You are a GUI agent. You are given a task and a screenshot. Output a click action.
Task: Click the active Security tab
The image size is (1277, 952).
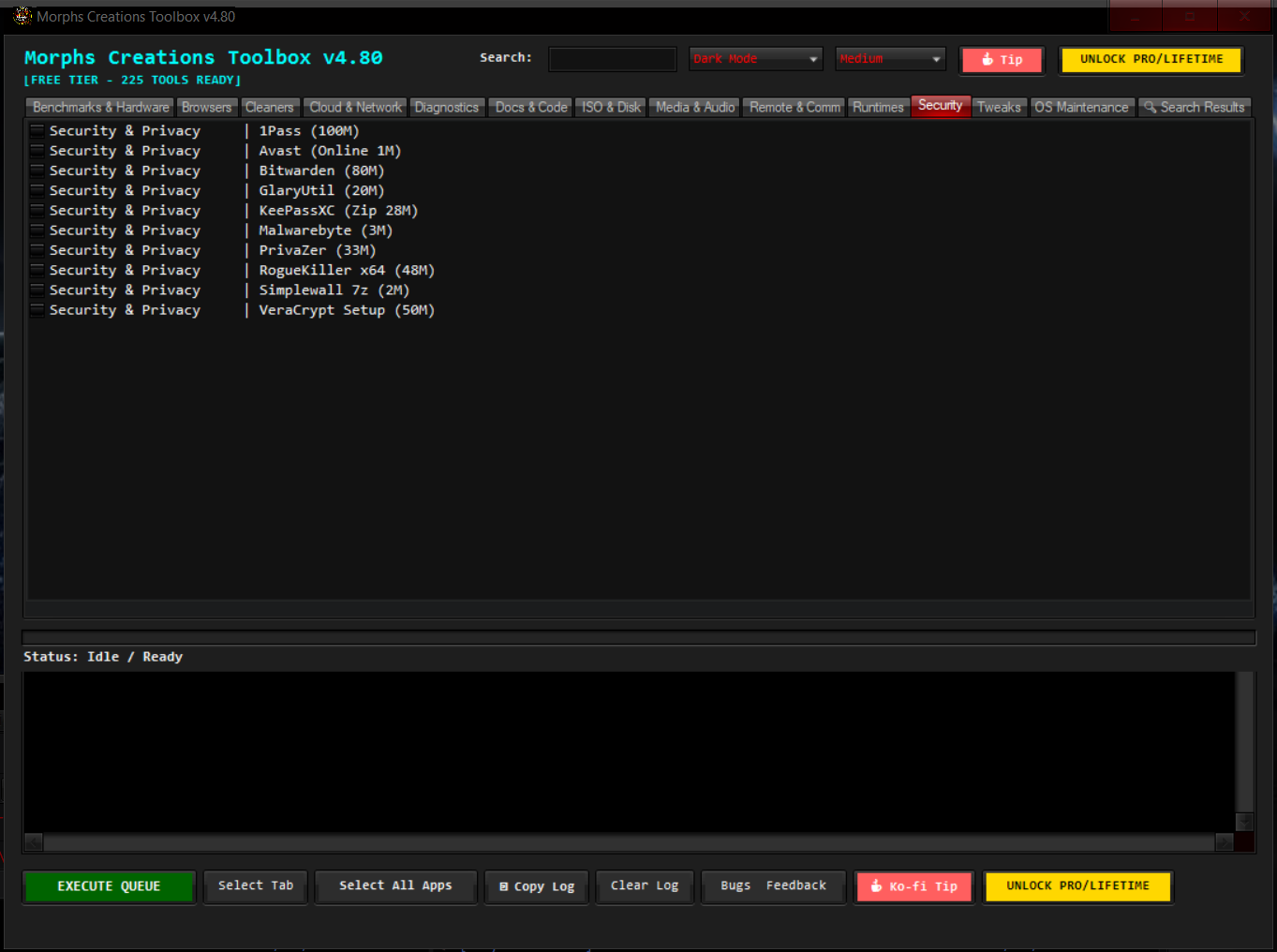pos(941,106)
